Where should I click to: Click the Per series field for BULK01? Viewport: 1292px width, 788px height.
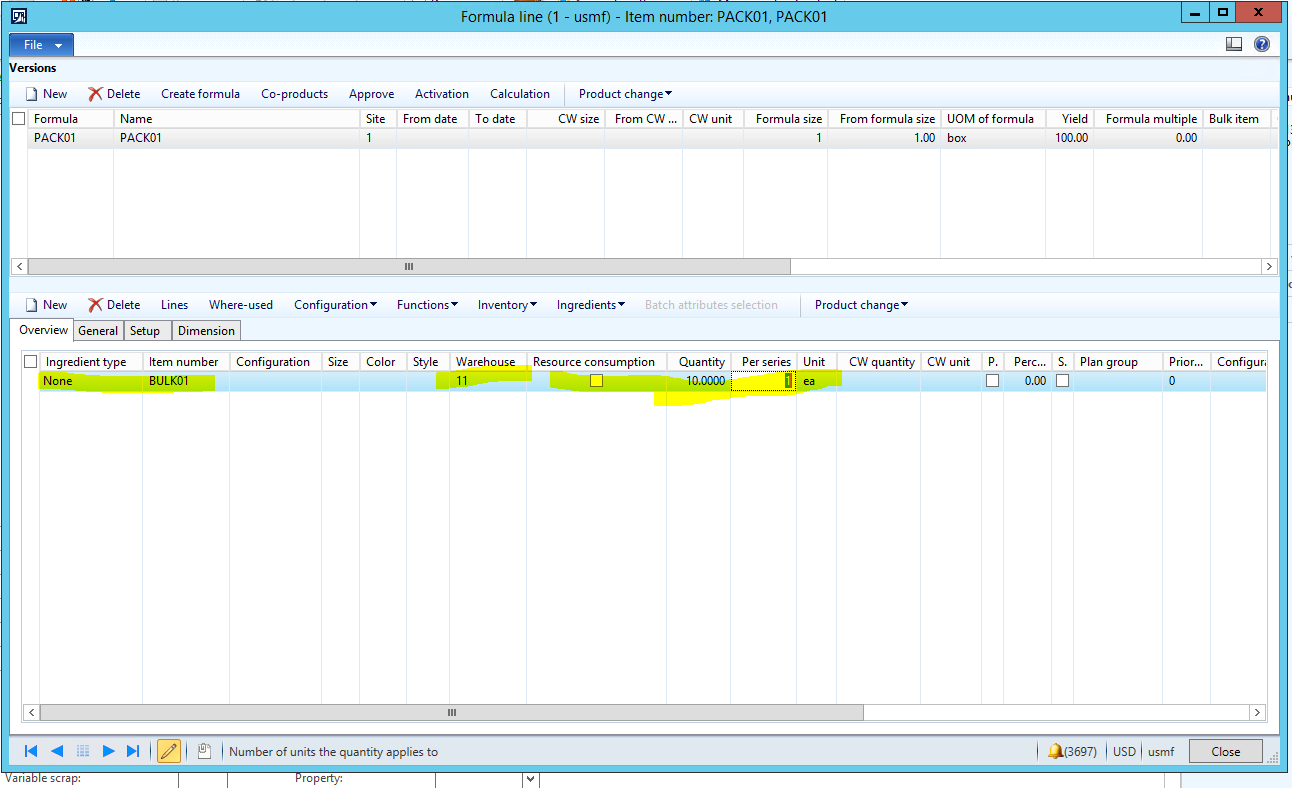coord(763,381)
